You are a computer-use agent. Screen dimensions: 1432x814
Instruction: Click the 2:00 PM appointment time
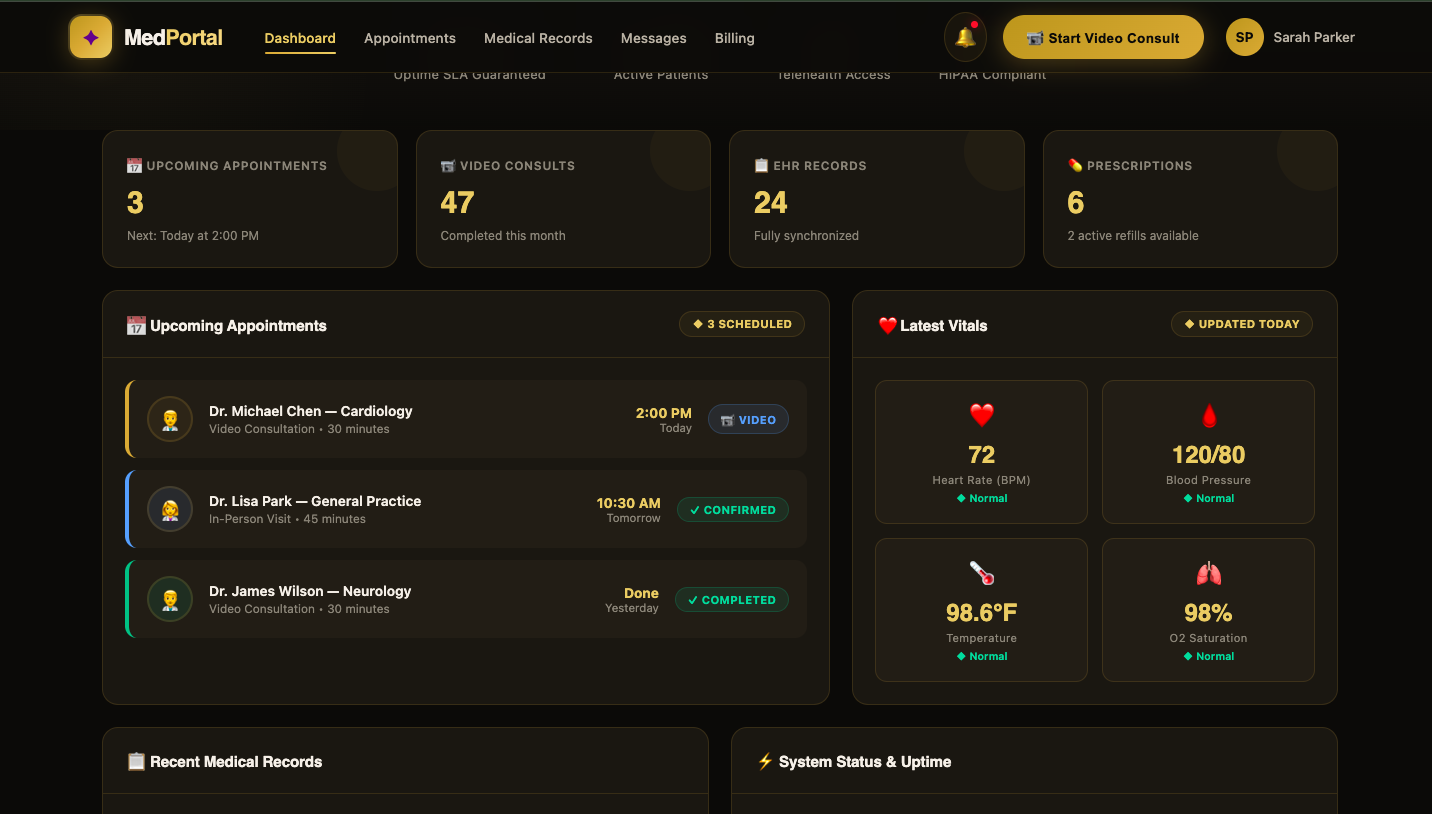click(664, 413)
